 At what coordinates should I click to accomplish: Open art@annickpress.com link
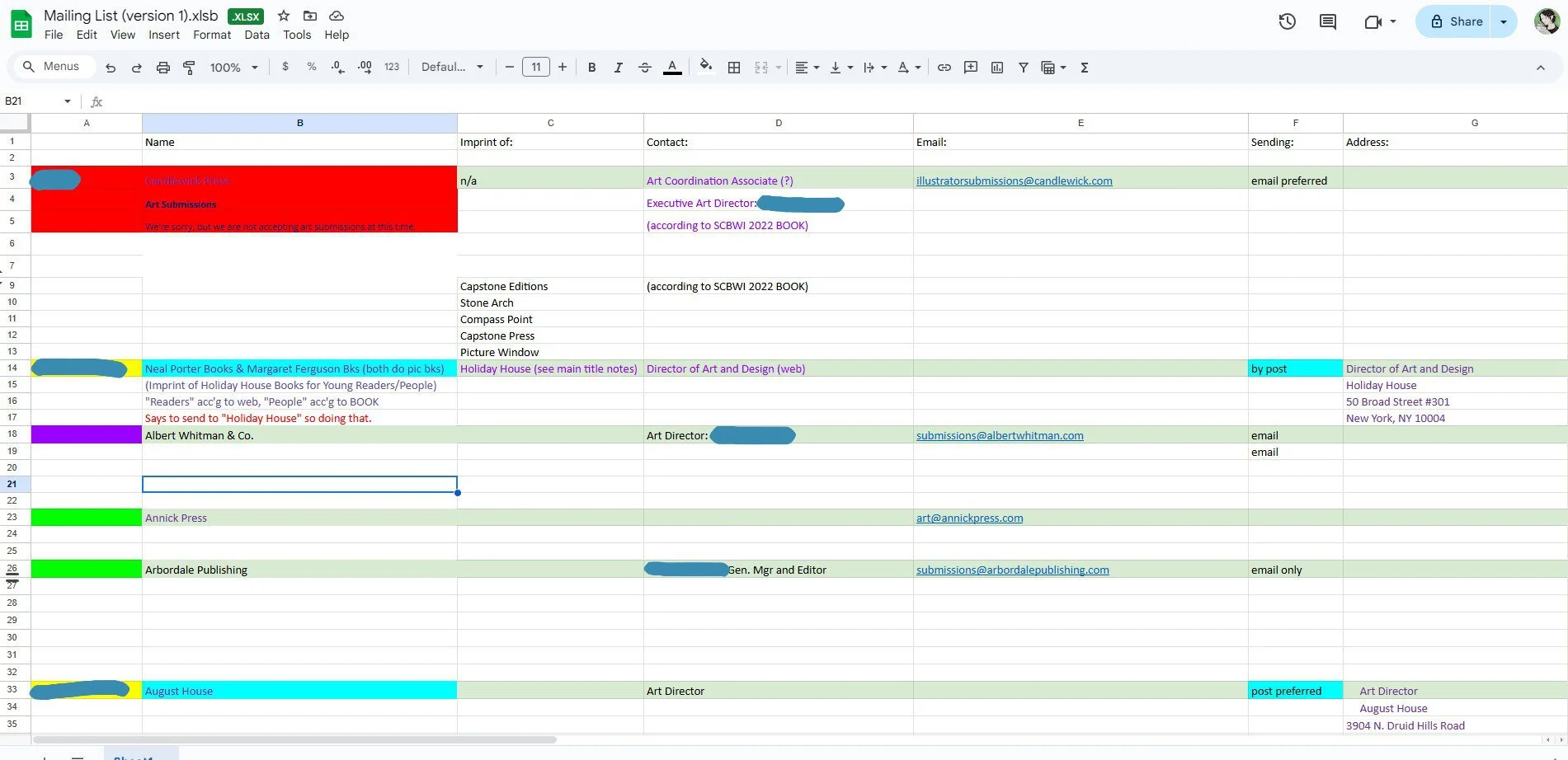969,518
